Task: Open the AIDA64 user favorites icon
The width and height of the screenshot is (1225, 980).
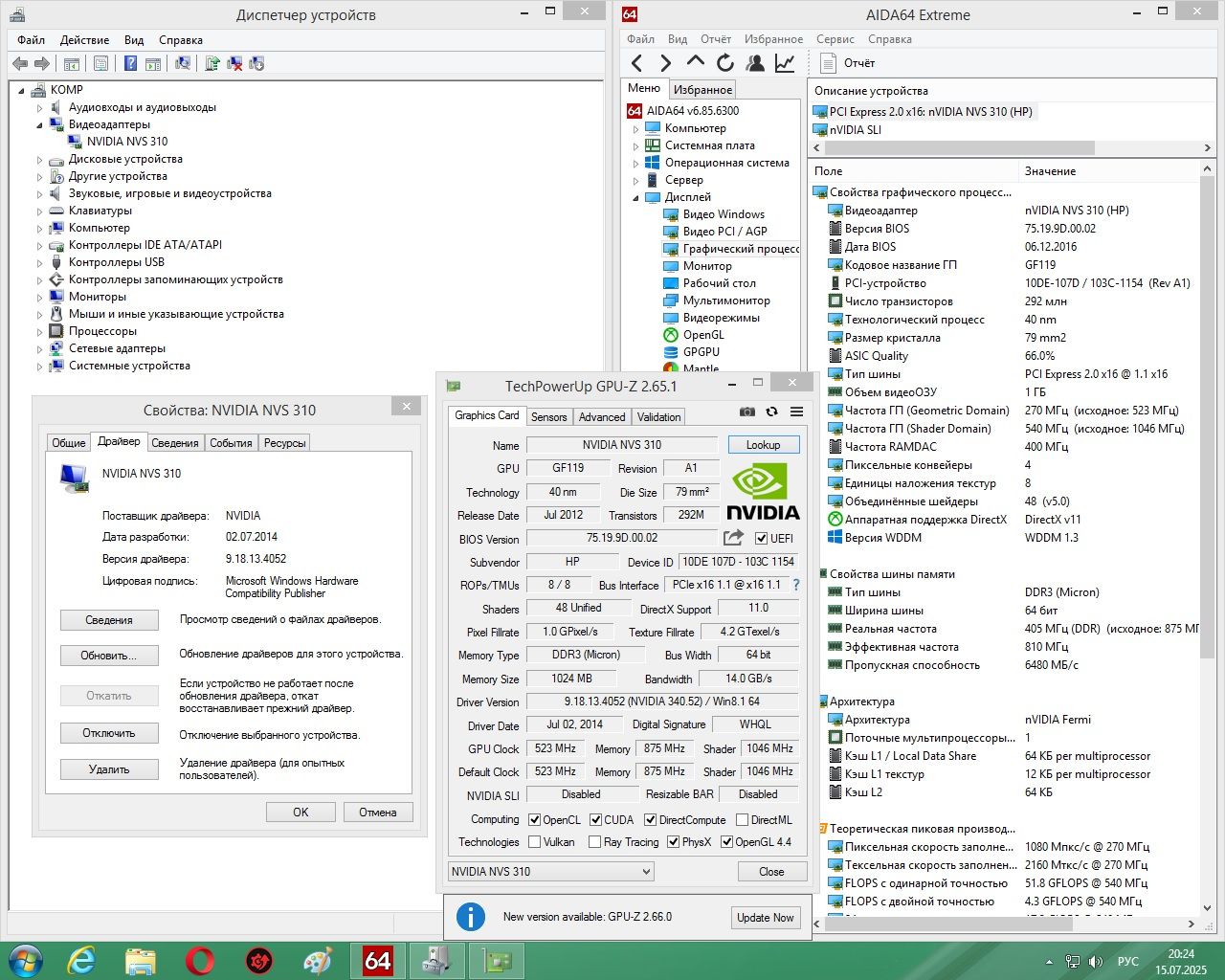Action: [x=755, y=63]
